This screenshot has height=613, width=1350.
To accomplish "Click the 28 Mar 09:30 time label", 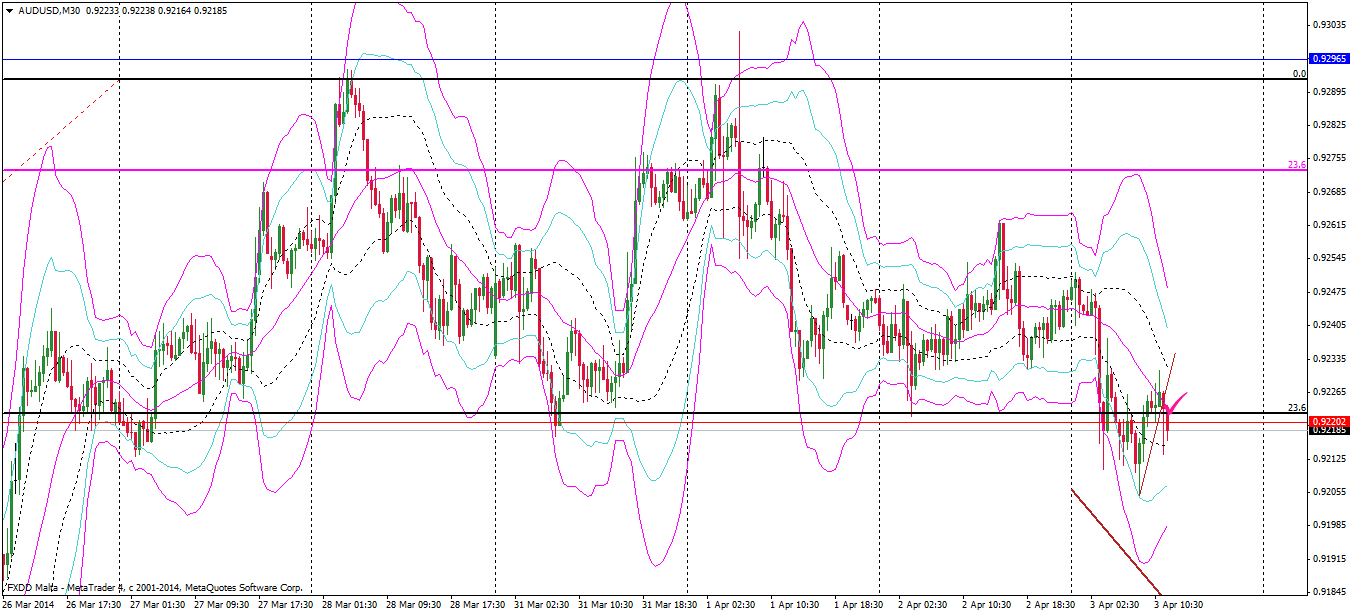I will tap(414, 605).
